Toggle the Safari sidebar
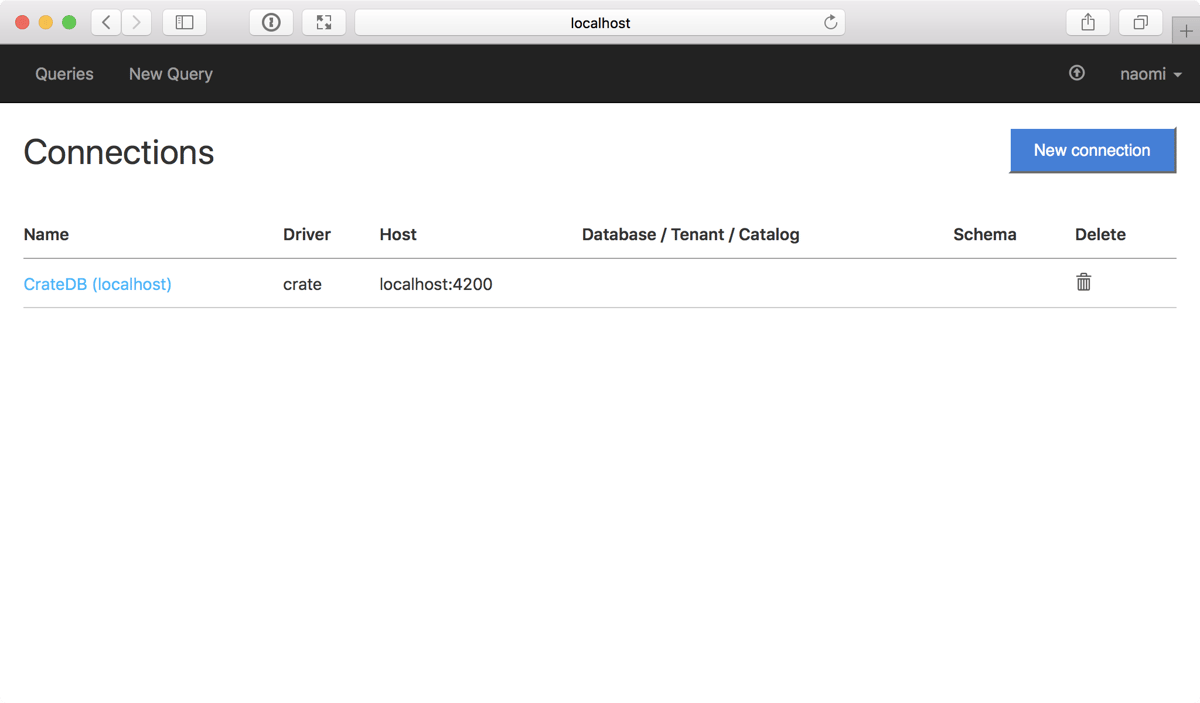The image size is (1200, 703). tap(184, 22)
